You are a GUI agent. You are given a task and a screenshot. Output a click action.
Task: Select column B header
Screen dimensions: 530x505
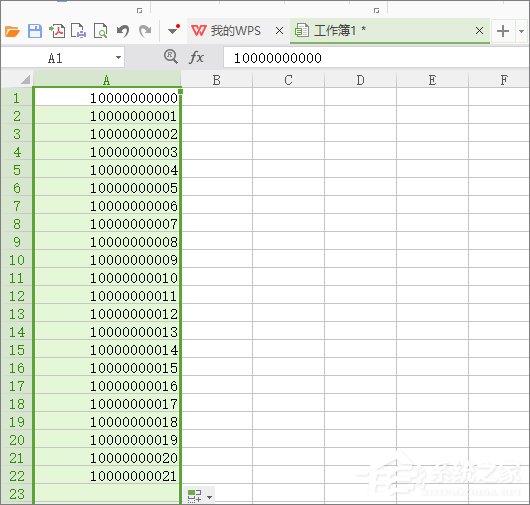pyautogui.click(x=217, y=80)
